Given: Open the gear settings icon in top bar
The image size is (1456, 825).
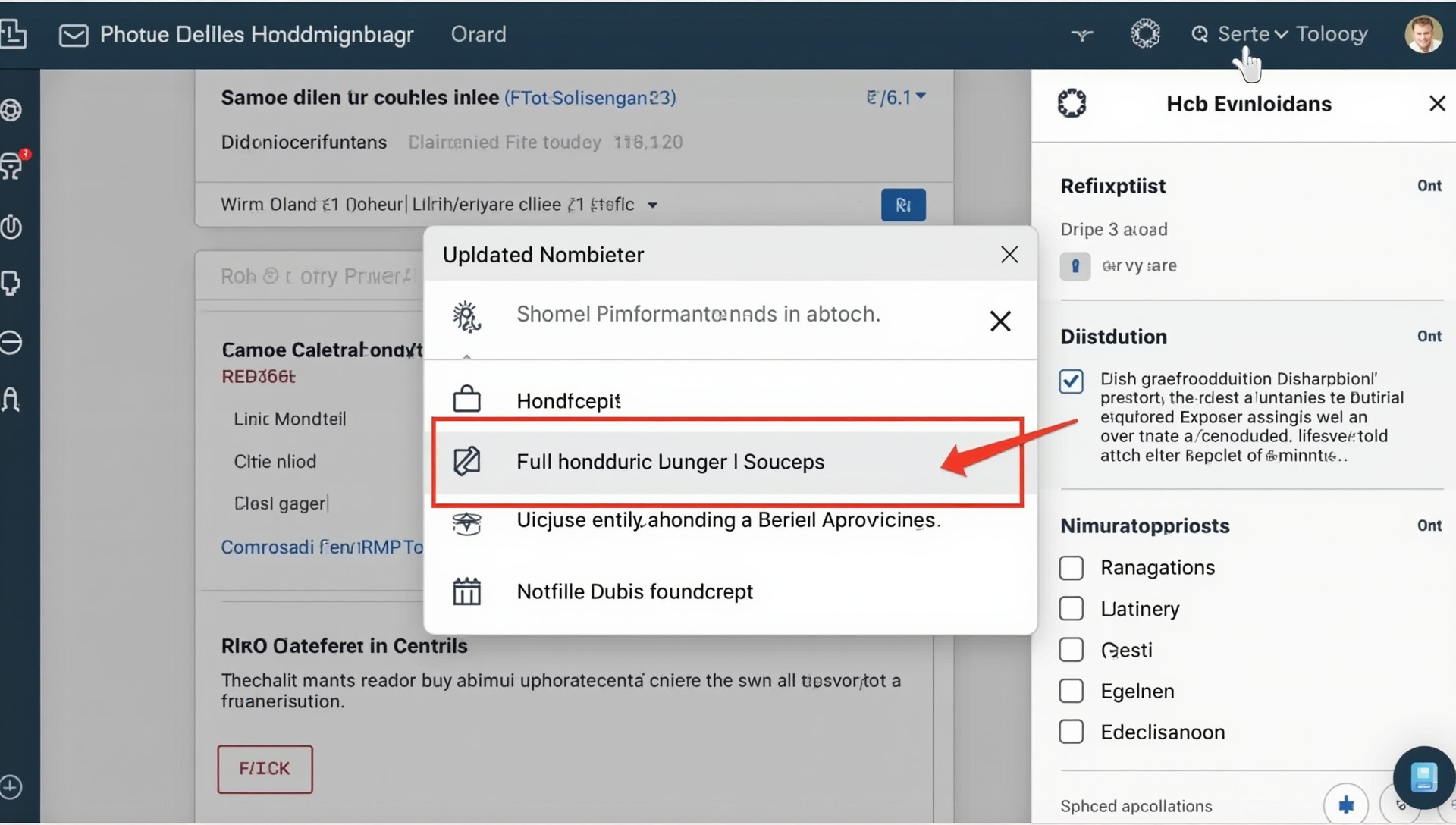Looking at the screenshot, I should (x=1145, y=34).
